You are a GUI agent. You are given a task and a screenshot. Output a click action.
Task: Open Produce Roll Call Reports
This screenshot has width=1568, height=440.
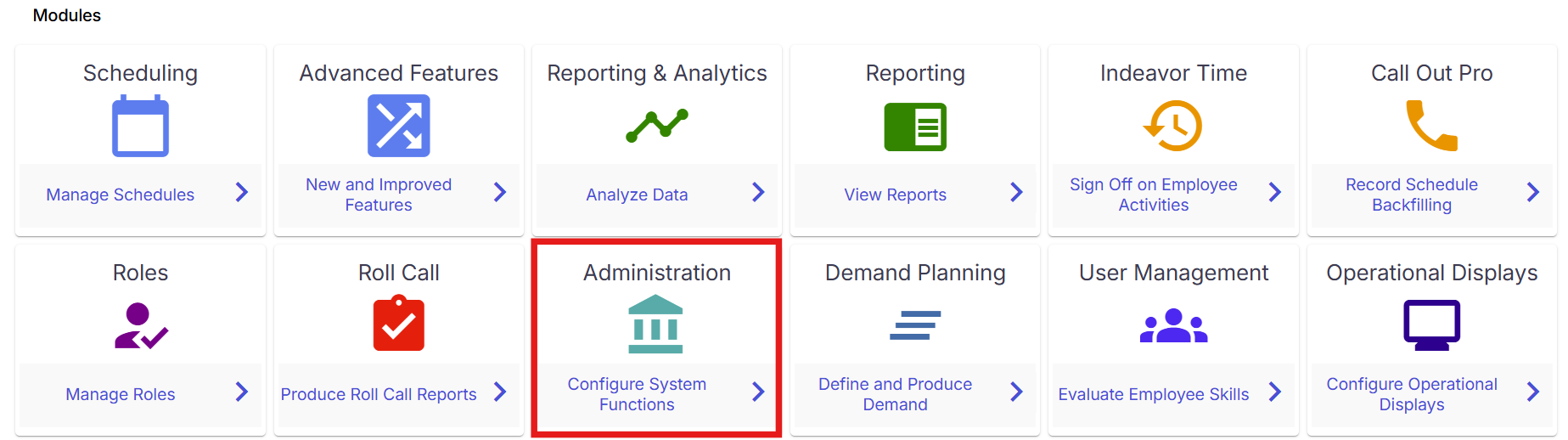379,394
